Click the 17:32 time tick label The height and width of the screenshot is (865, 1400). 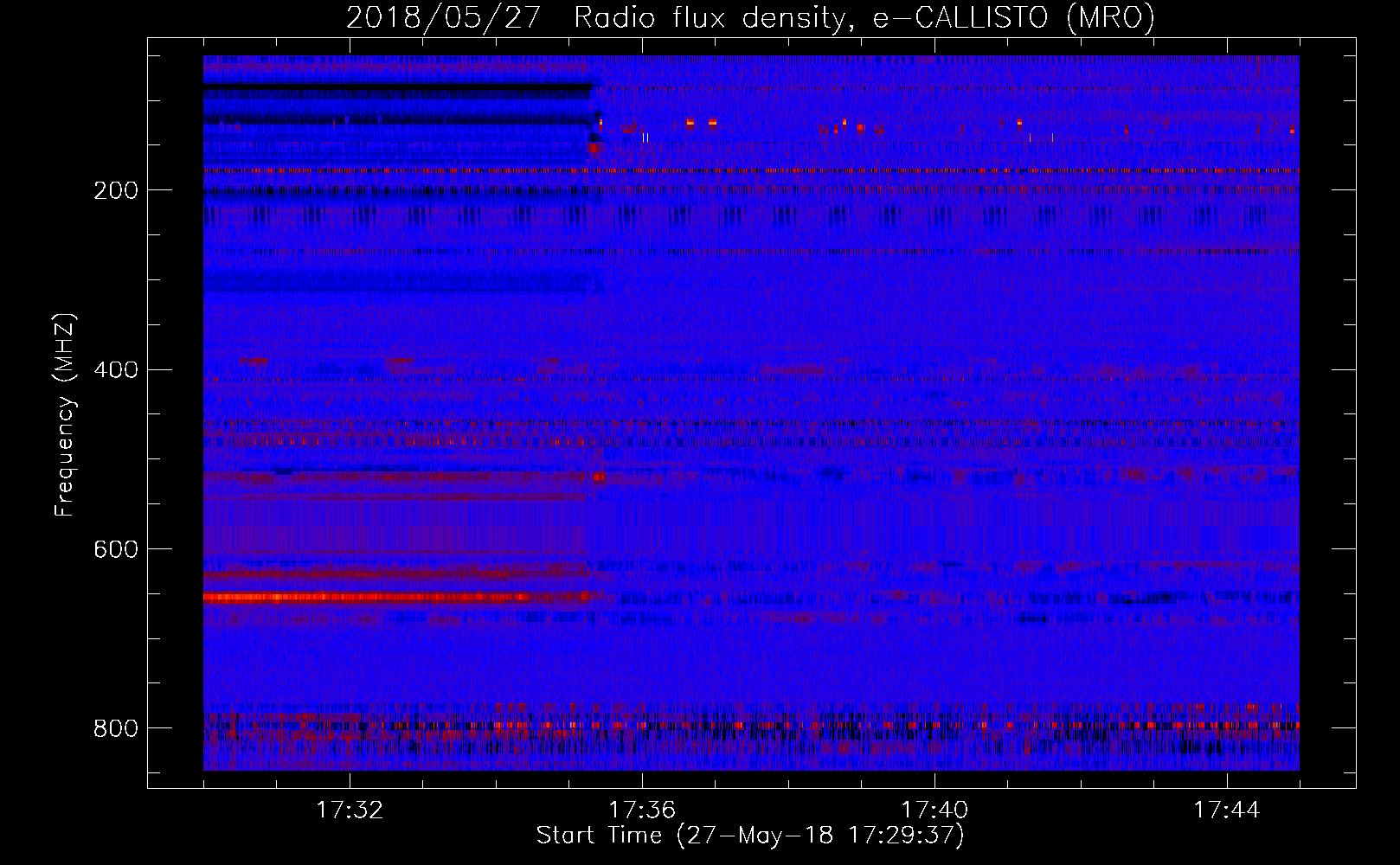(350, 811)
